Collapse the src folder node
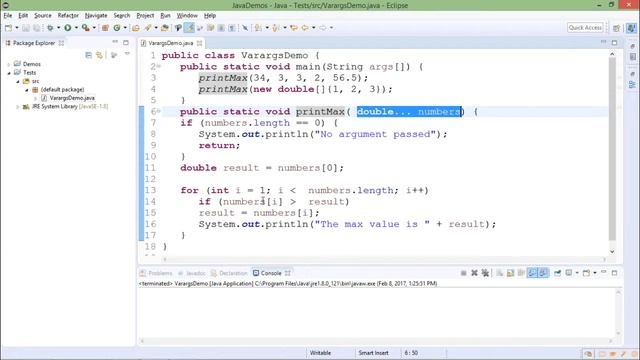This screenshot has width=640, height=360. coord(18,81)
